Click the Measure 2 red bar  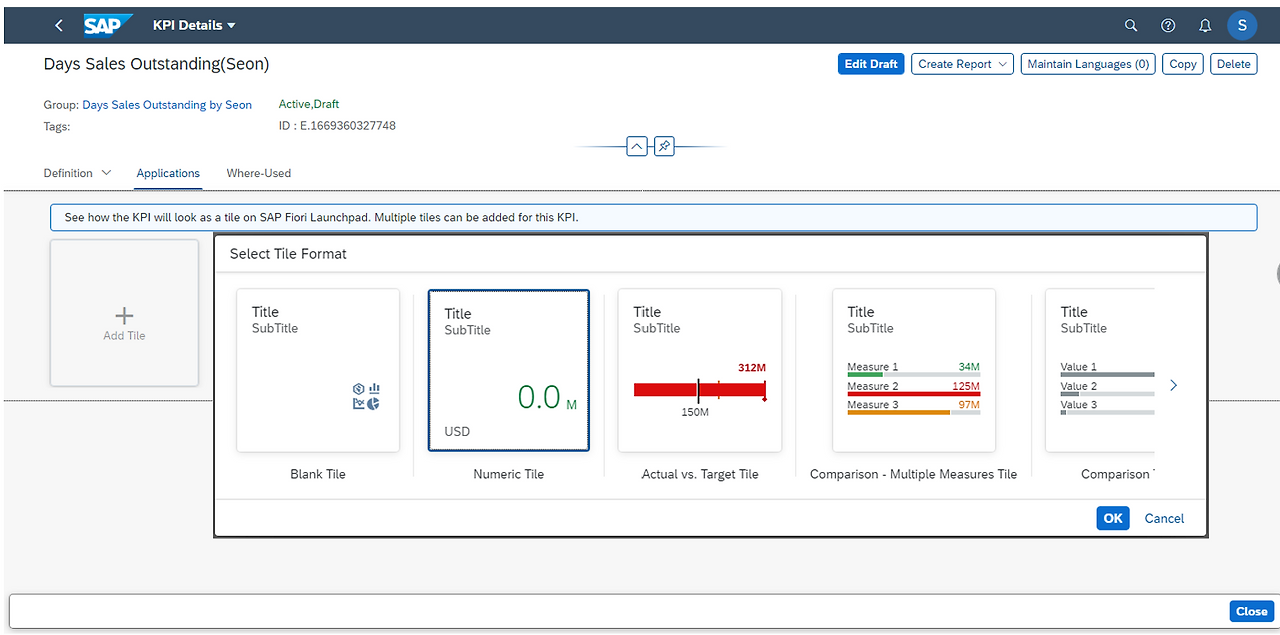pyautogui.click(x=914, y=394)
